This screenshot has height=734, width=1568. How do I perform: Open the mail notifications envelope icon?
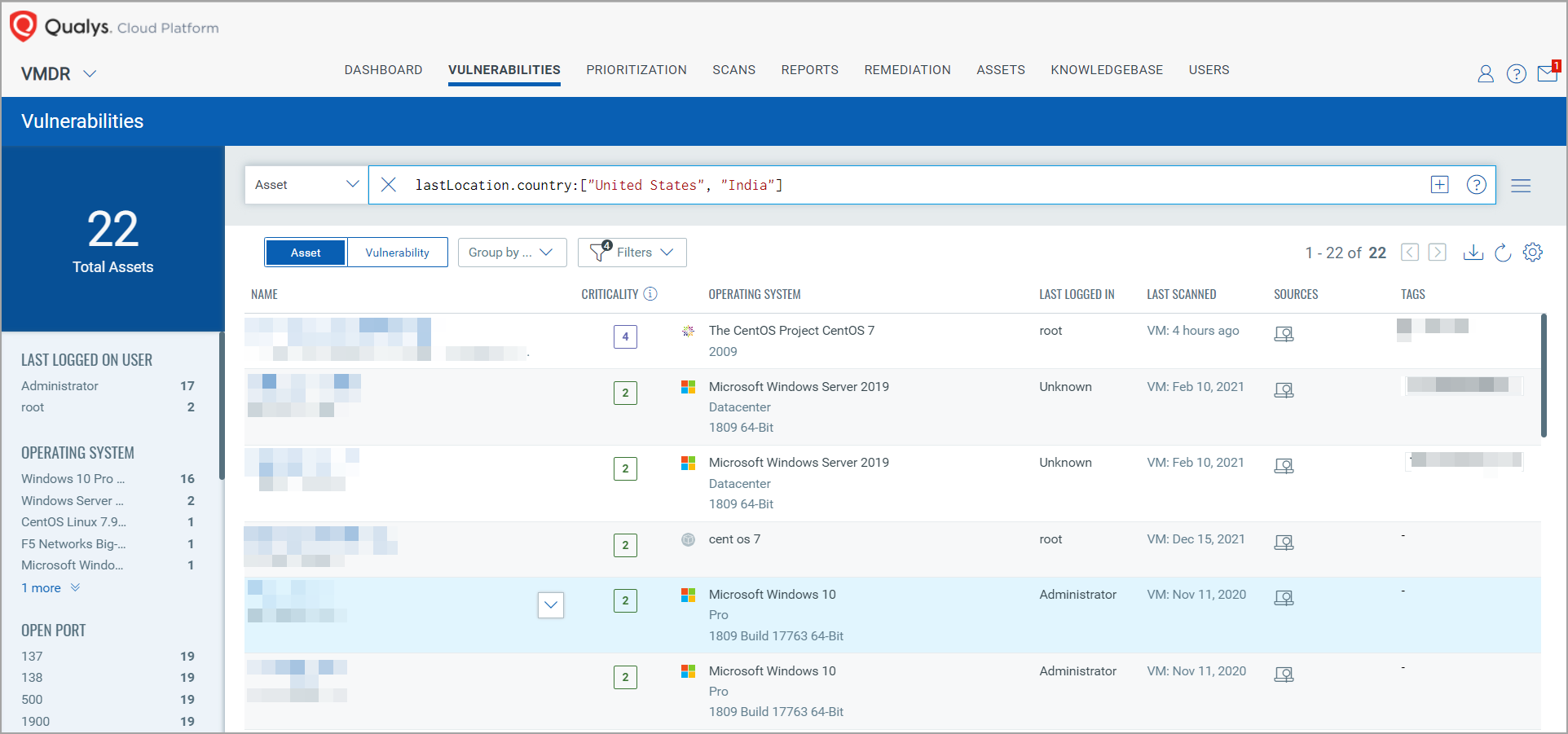[1548, 73]
